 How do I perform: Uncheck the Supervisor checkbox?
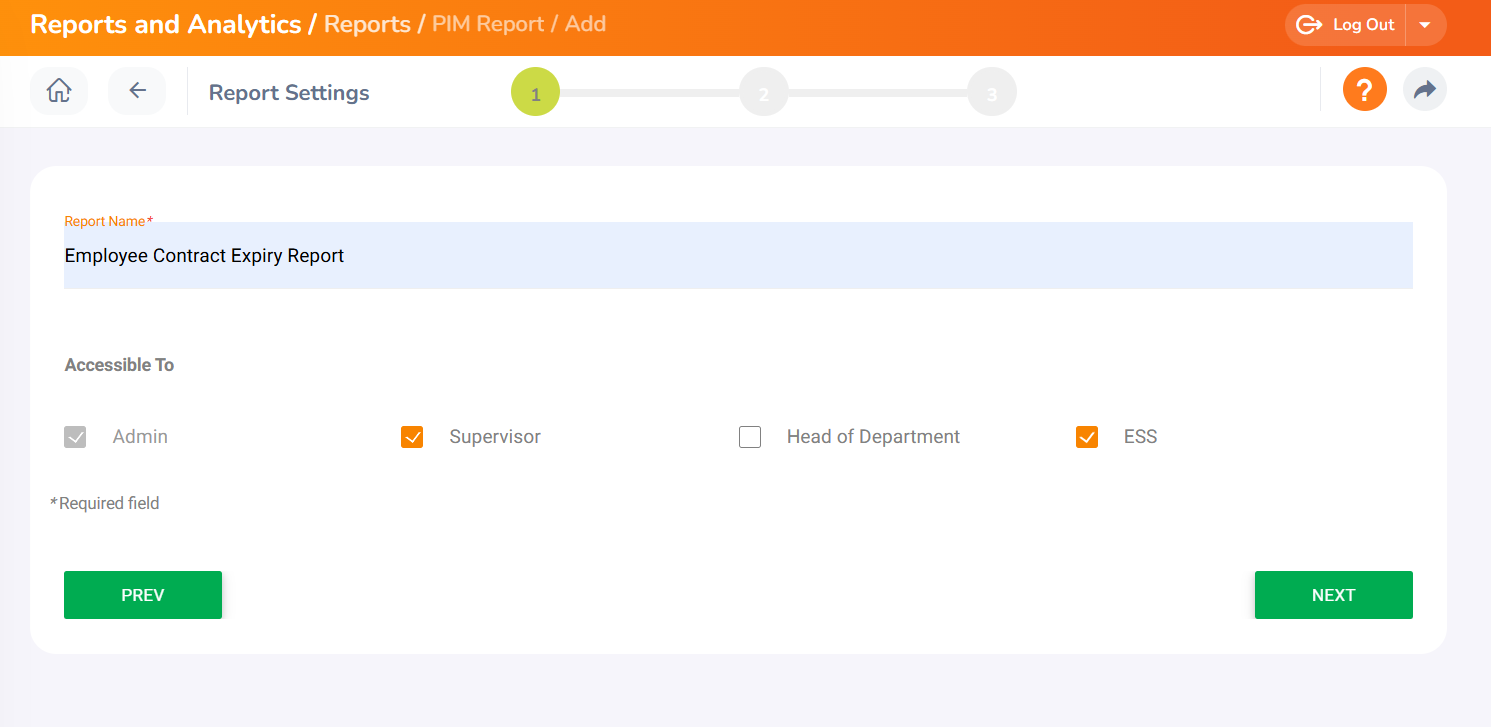pos(412,437)
